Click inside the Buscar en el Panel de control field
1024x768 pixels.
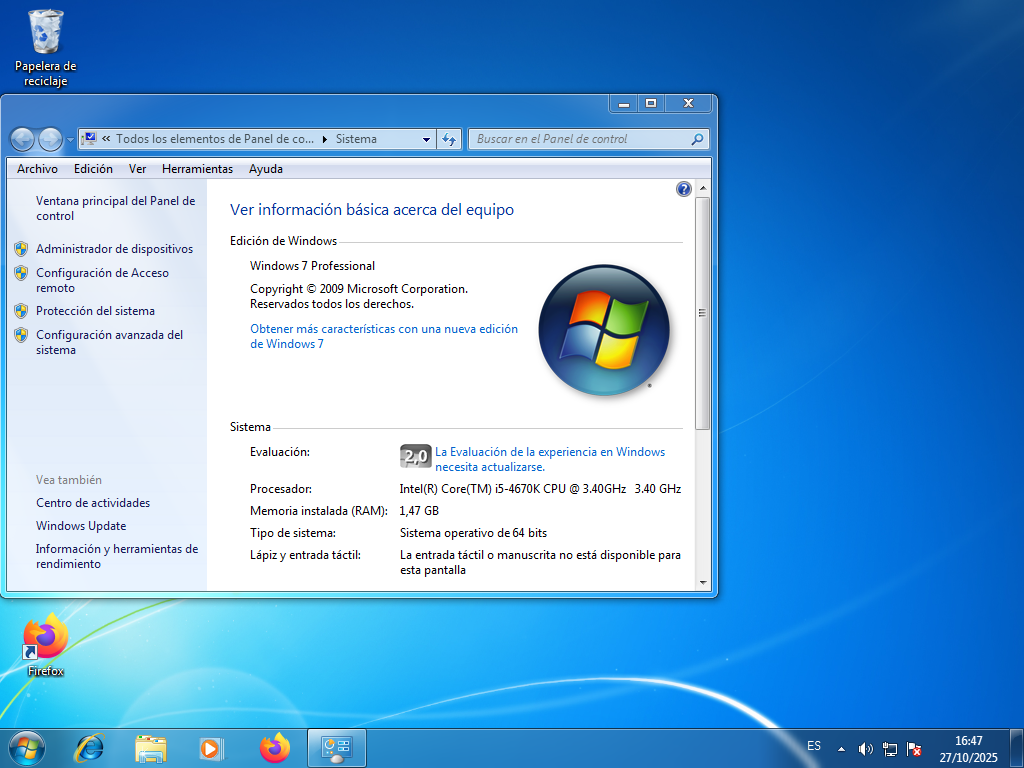580,139
